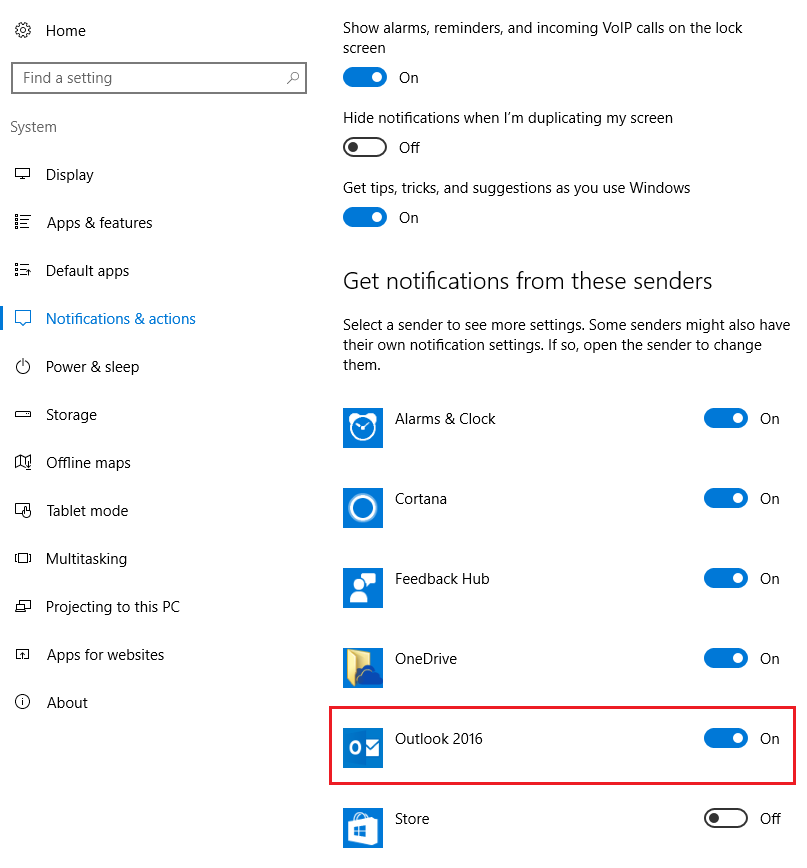This screenshot has height=868, width=807.
Task: Click the Display monitor icon
Action: 23,174
